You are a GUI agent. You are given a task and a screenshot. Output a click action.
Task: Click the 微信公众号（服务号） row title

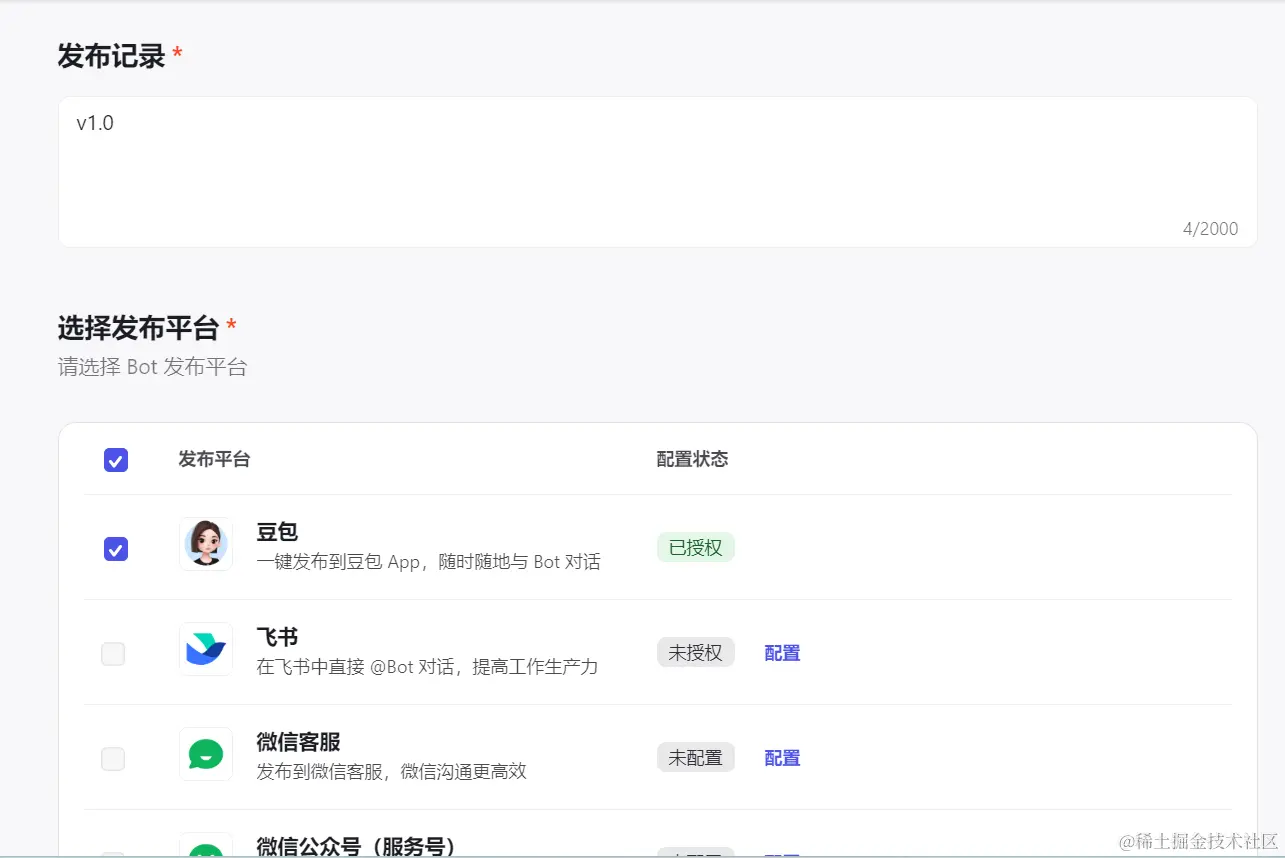pos(356,846)
